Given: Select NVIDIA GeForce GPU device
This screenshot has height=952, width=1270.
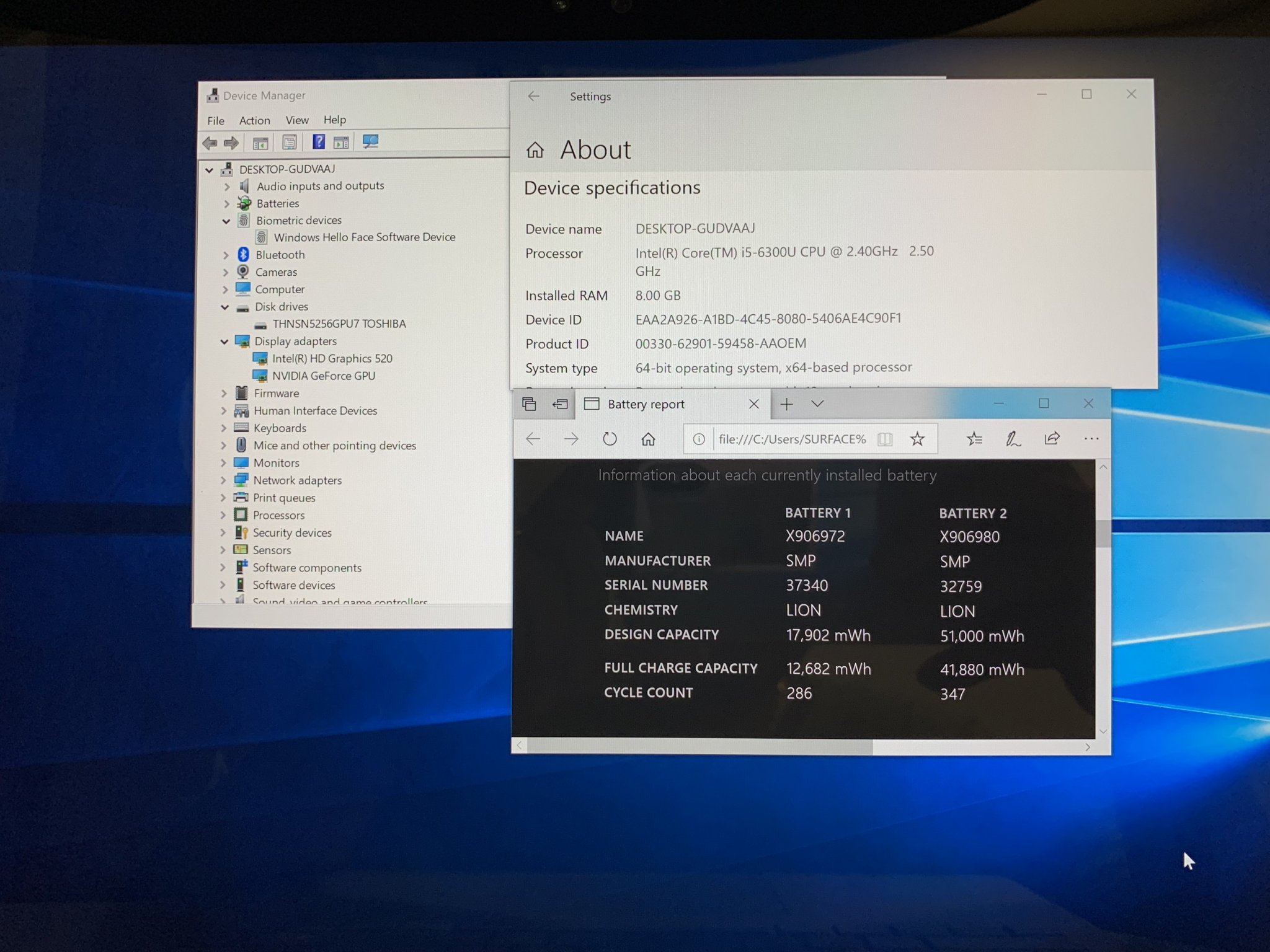Looking at the screenshot, I should click(323, 376).
